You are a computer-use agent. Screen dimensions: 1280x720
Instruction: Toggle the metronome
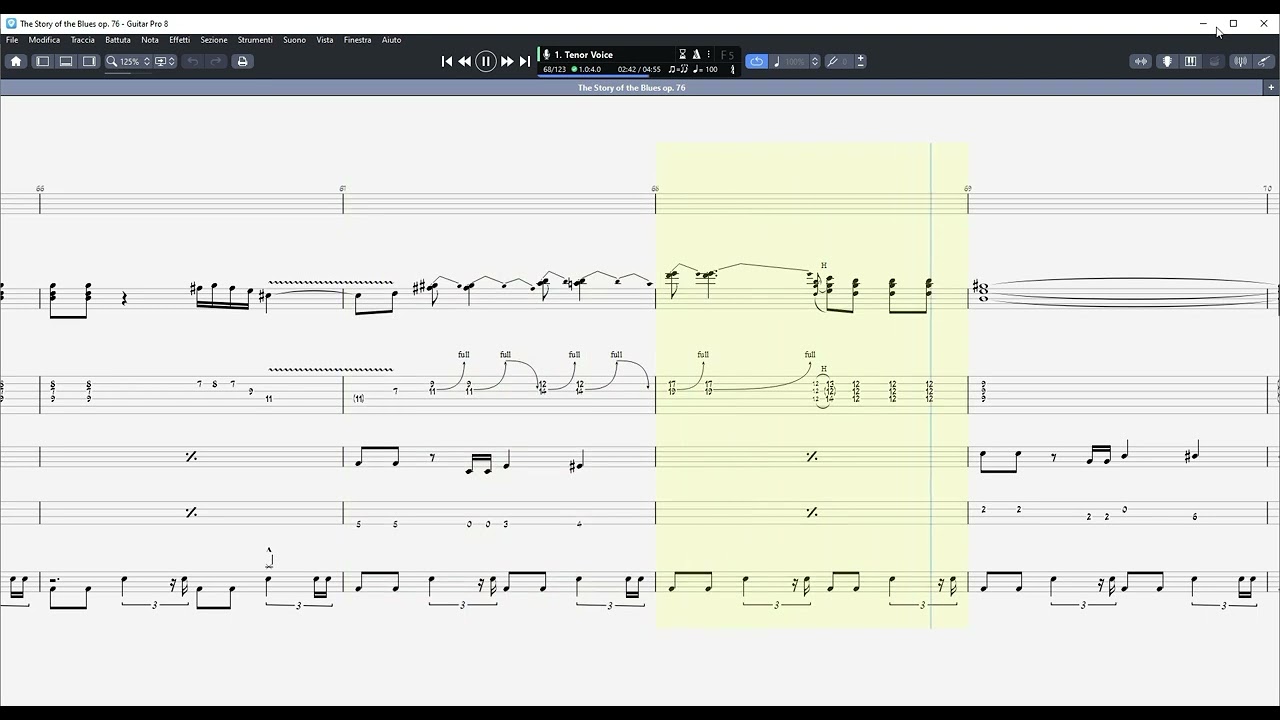coord(696,55)
